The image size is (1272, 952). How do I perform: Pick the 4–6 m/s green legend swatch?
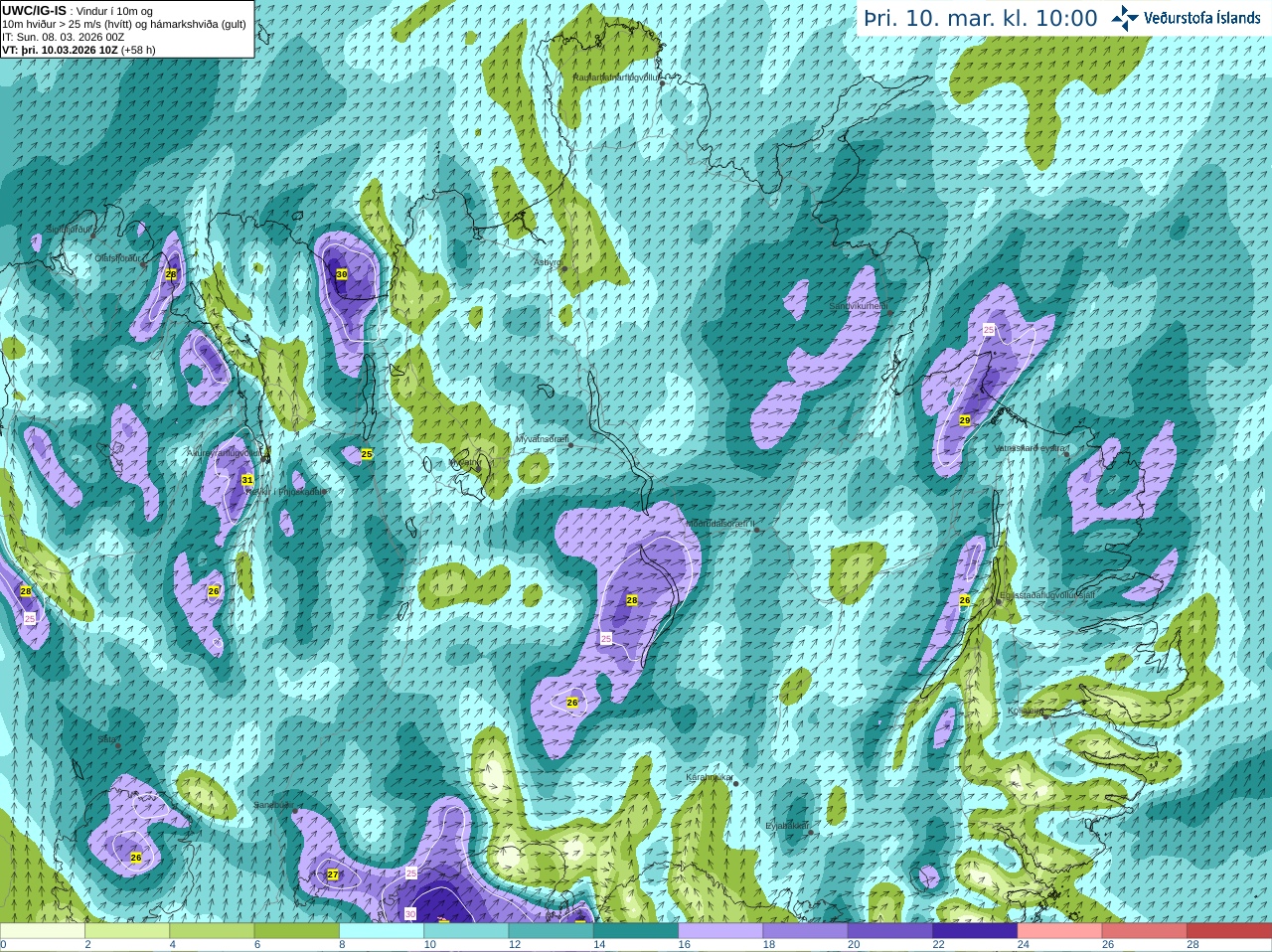click(212, 931)
